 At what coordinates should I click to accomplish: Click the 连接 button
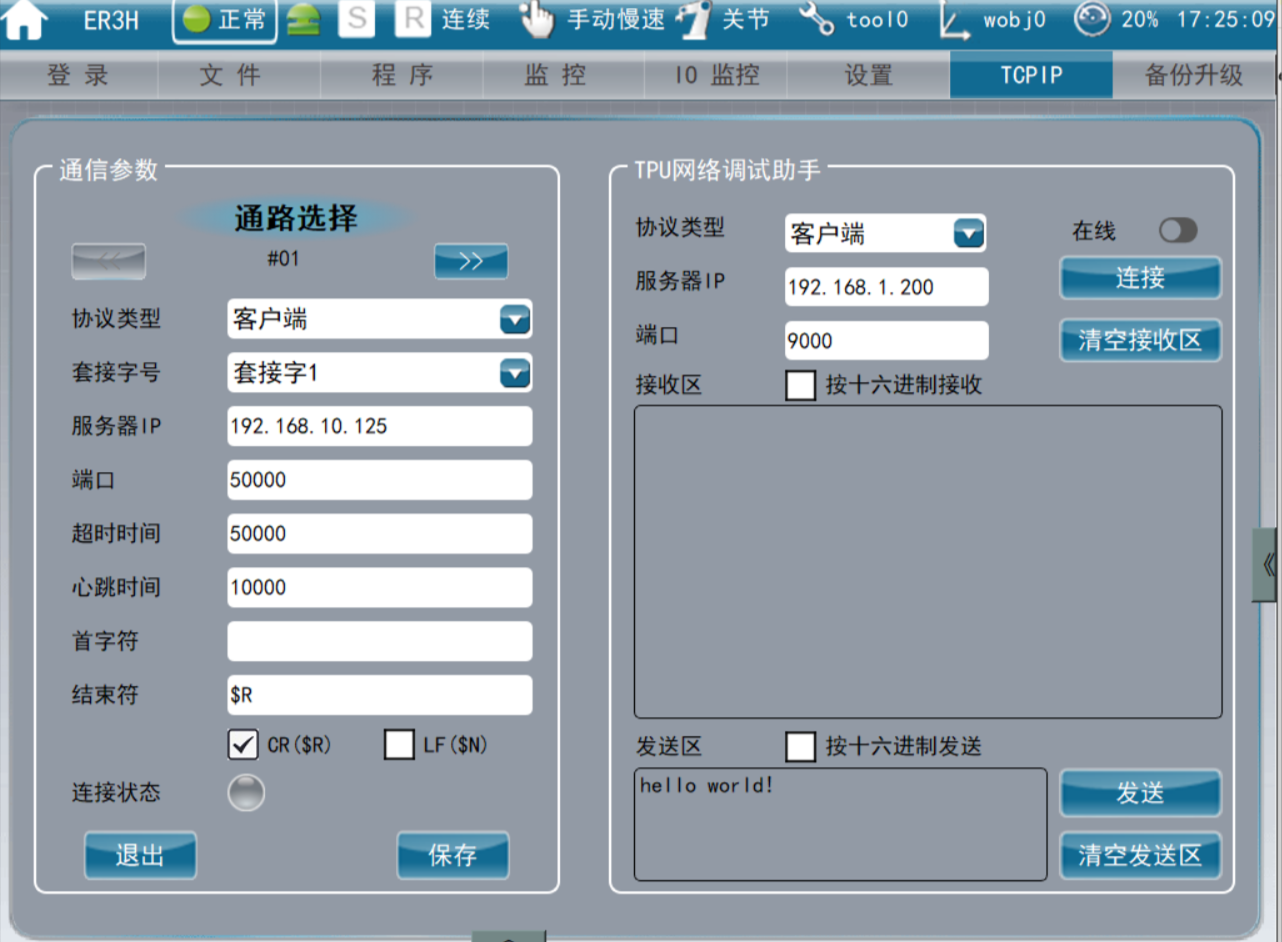pyautogui.click(x=1141, y=277)
